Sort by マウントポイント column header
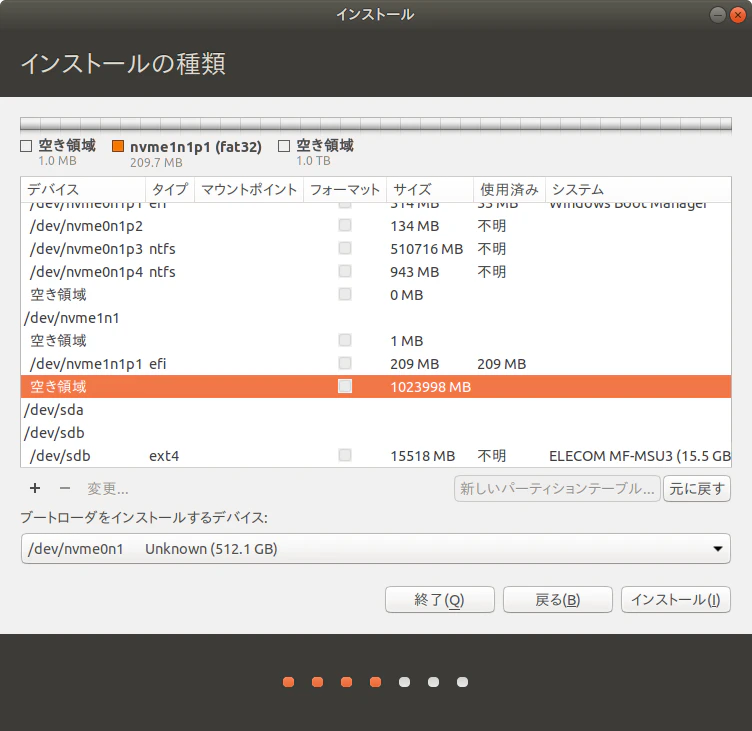The image size is (752, 731). coord(249,189)
